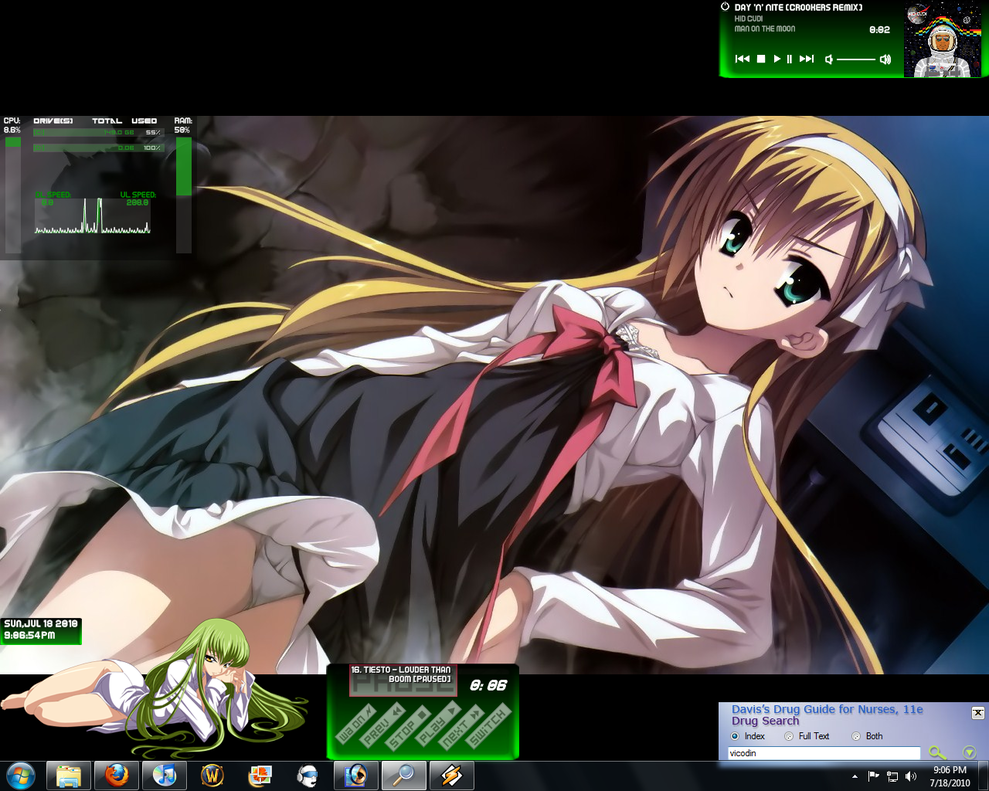This screenshot has height=791, width=989.
Task: Open the green dropdown arrow in Drug Search
Action: point(968,752)
